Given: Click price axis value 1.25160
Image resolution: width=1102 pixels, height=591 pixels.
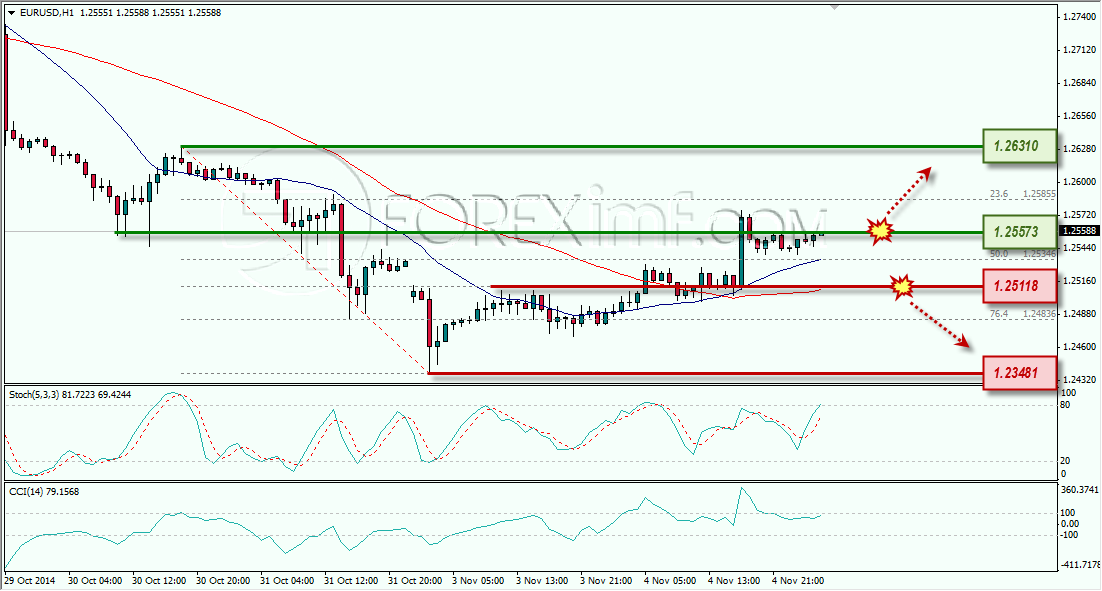Looking at the screenshot, I should 1080,280.
